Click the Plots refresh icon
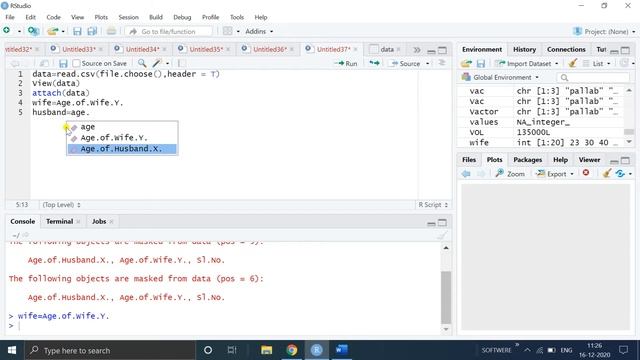This screenshot has height=360, width=640. (620, 173)
